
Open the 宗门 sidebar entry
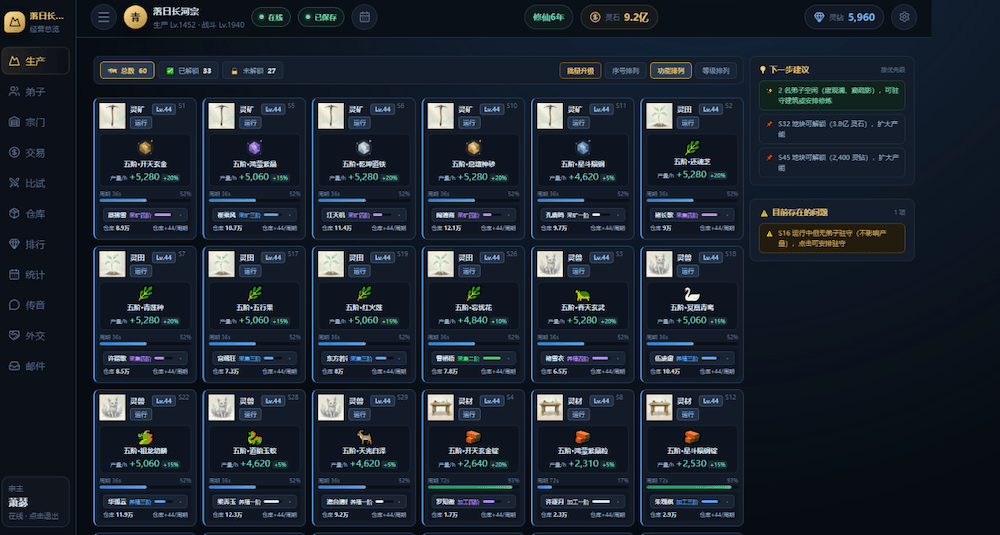[35, 122]
